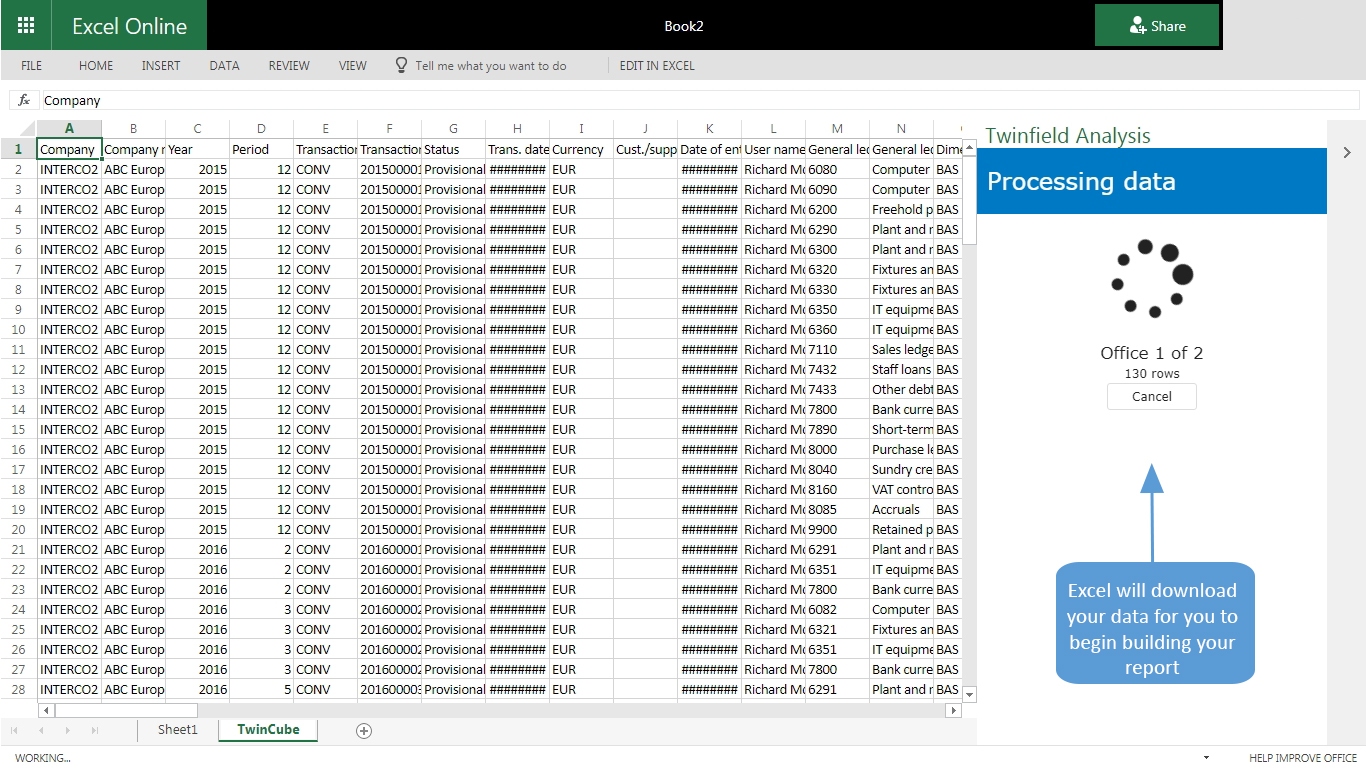This screenshot has width=1366, height=768.
Task: Select row 15 header
Action: click(18, 429)
